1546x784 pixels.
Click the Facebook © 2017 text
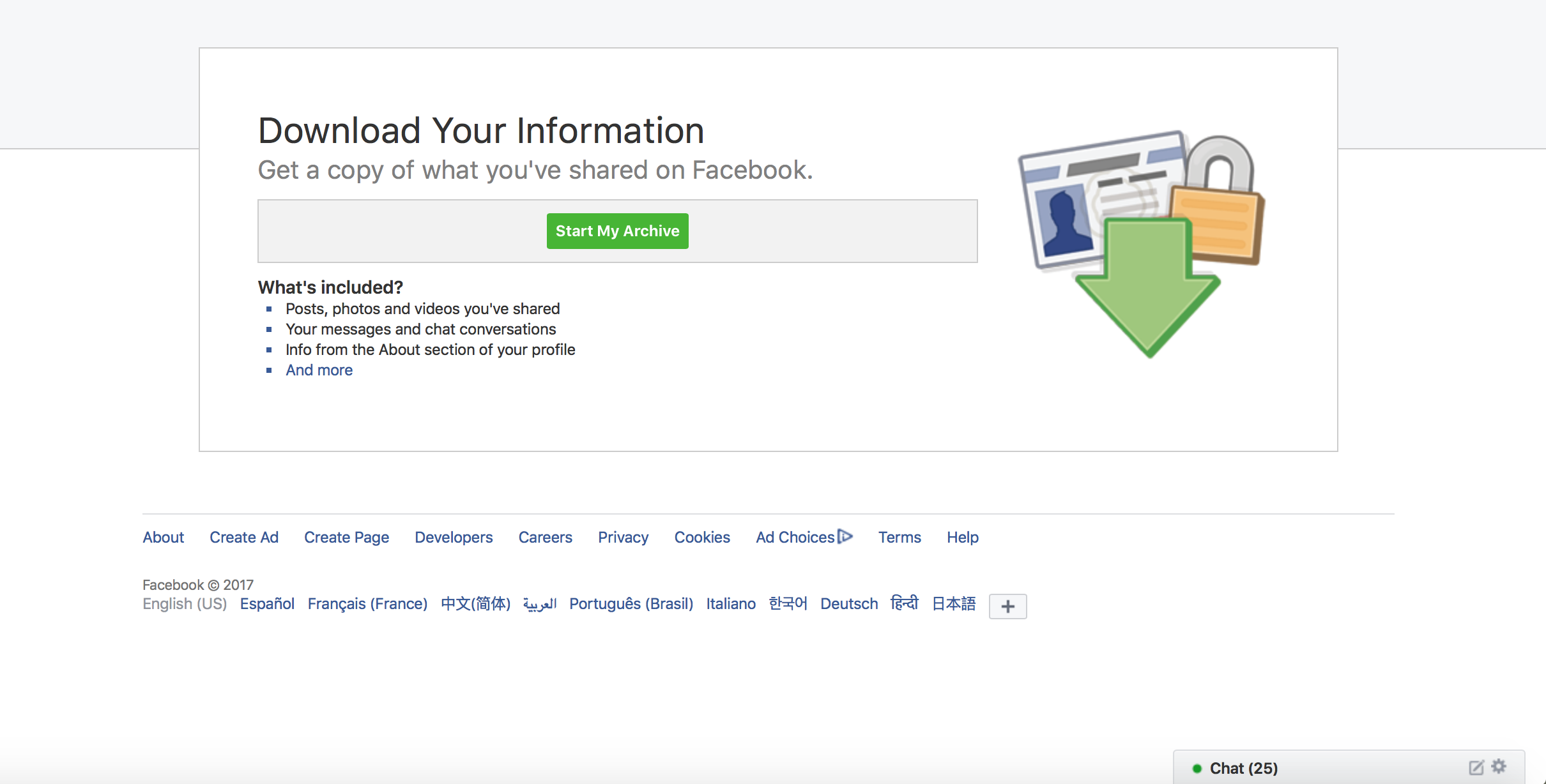click(198, 585)
